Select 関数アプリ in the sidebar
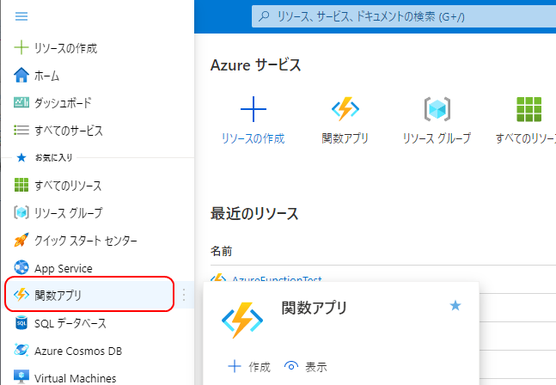Screen dimensions: 556x385 (89, 295)
